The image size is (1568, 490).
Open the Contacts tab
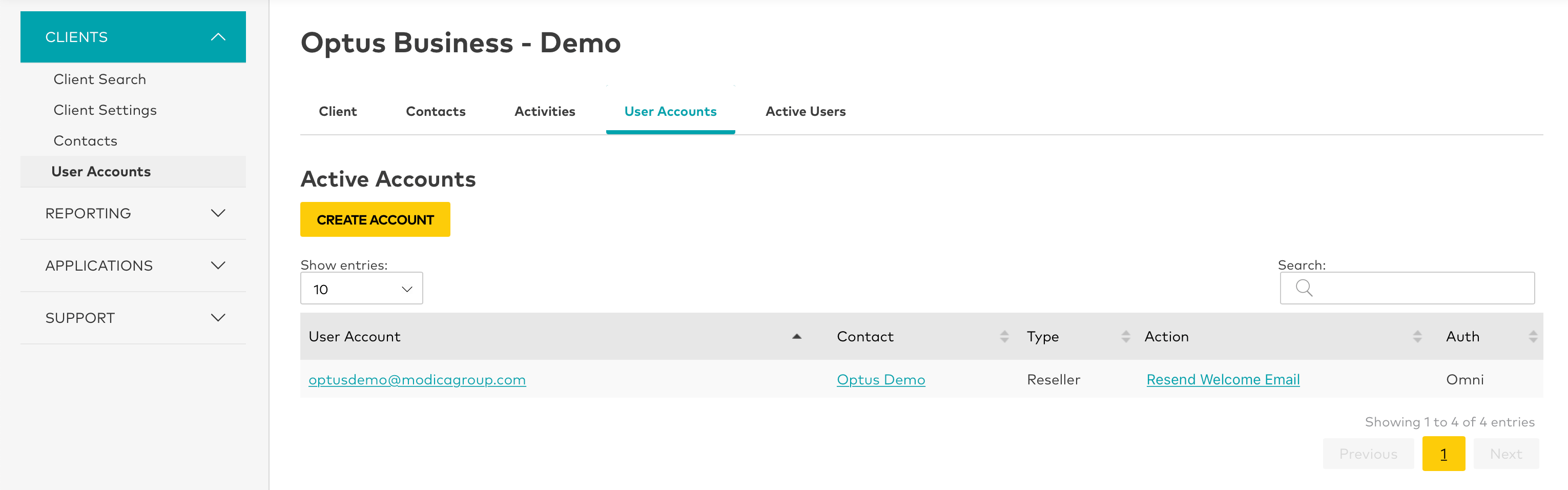pos(435,111)
